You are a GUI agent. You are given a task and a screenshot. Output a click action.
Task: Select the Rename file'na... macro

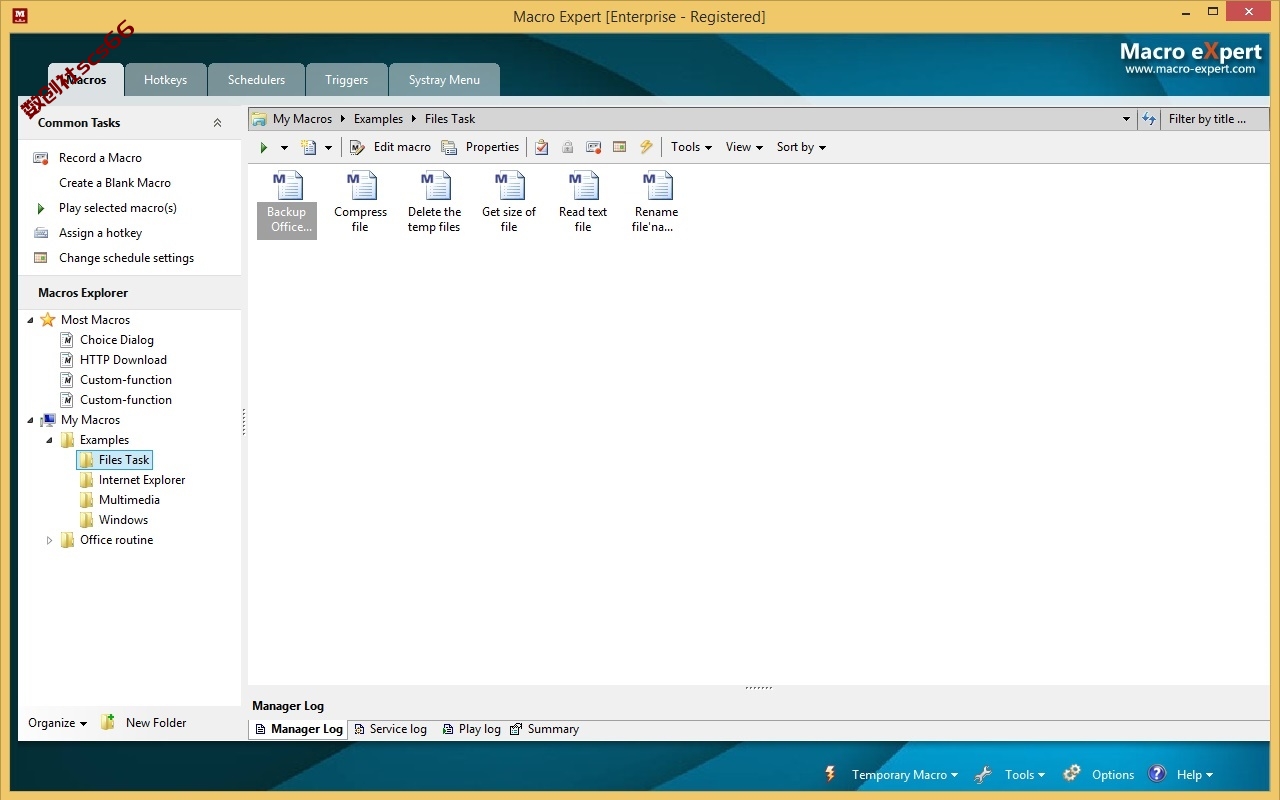(x=656, y=203)
